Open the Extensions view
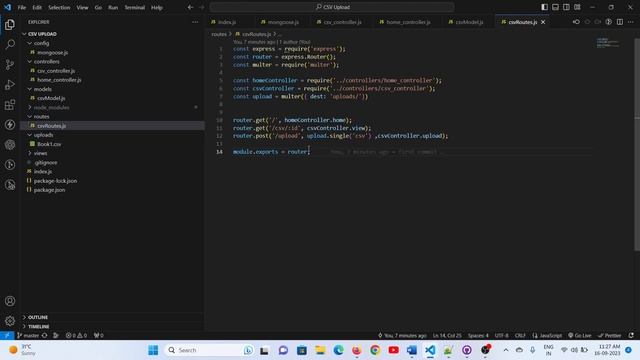Screen dimensions: 640x360 pyautogui.click(x=10, y=104)
